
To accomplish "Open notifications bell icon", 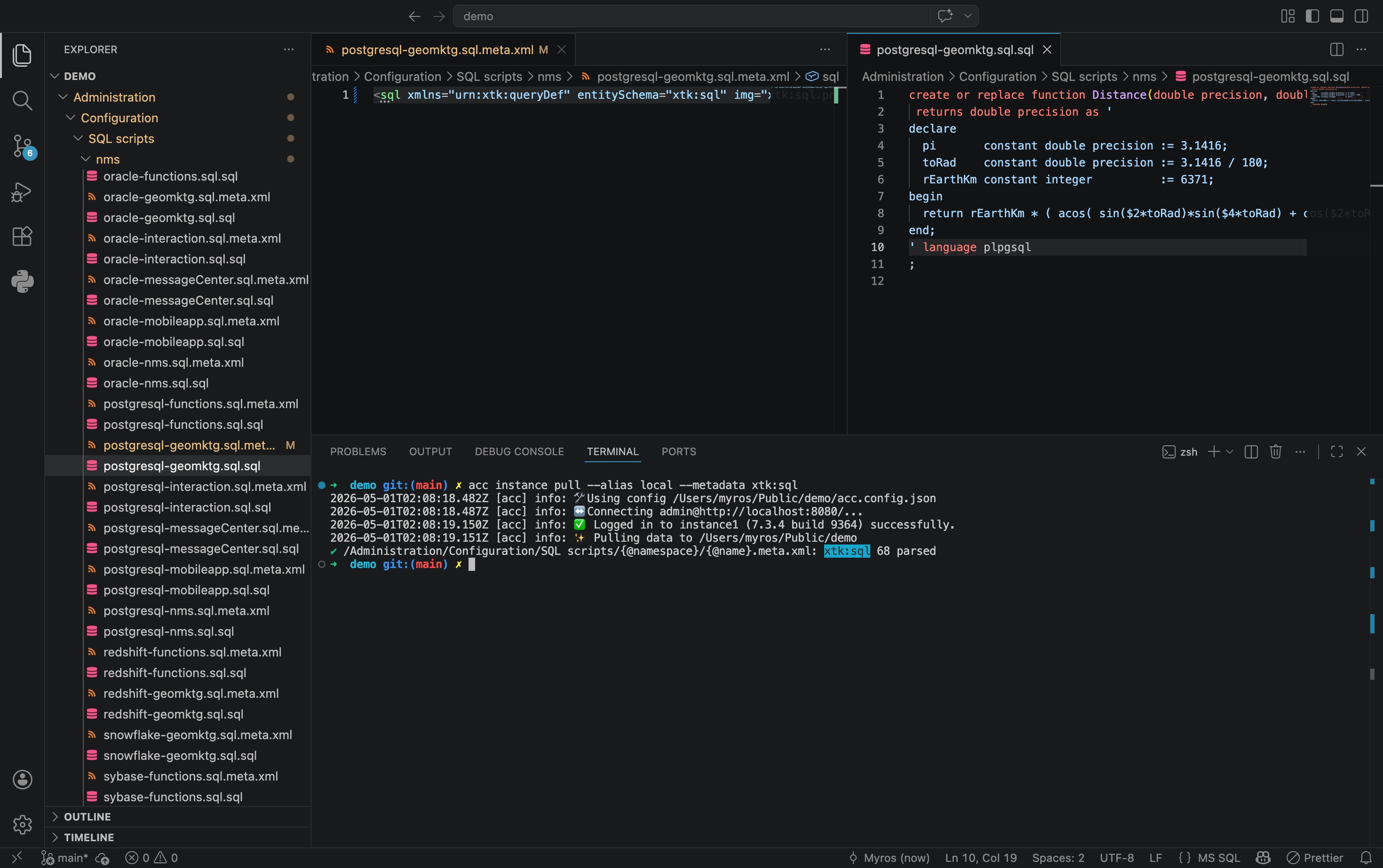I will [1366, 858].
